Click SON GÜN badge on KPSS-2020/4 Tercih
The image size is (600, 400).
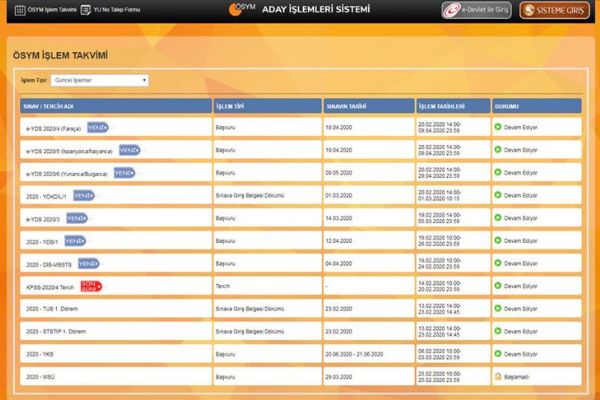click(x=92, y=286)
